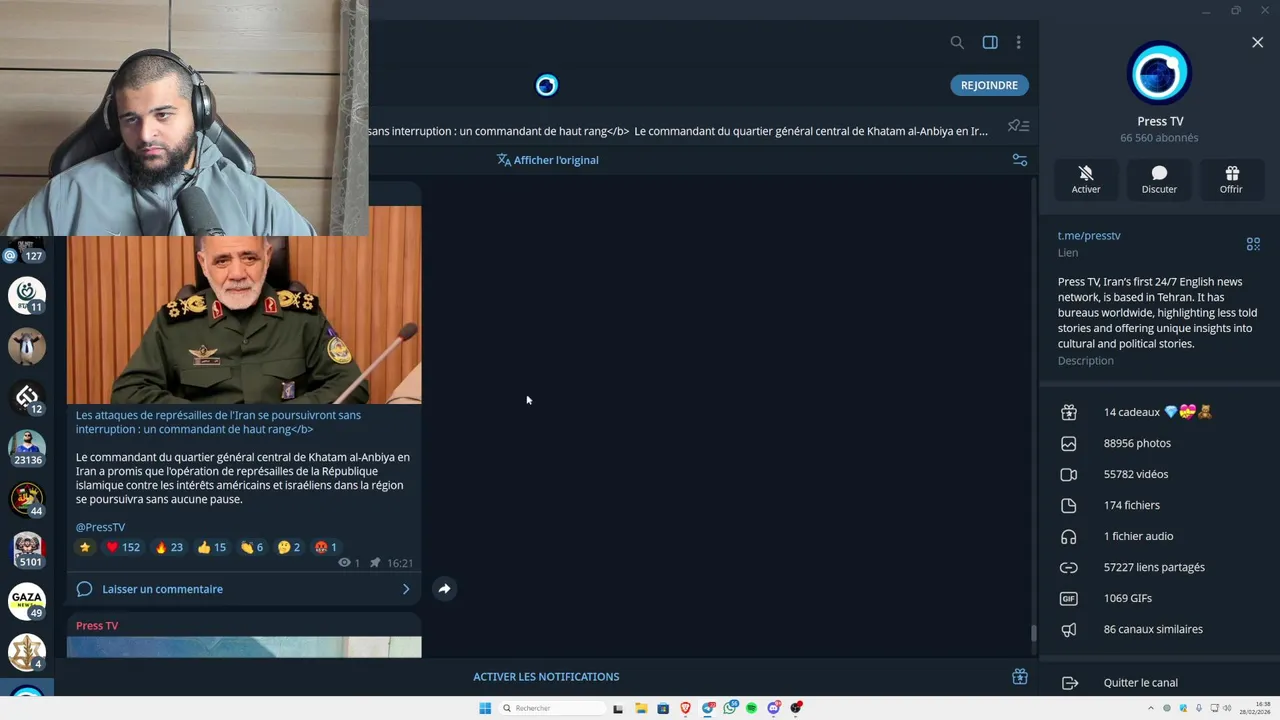The height and width of the screenshot is (720, 1280).
Task: Click the thumbs-up reaction with 15
Action: (x=211, y=547)
